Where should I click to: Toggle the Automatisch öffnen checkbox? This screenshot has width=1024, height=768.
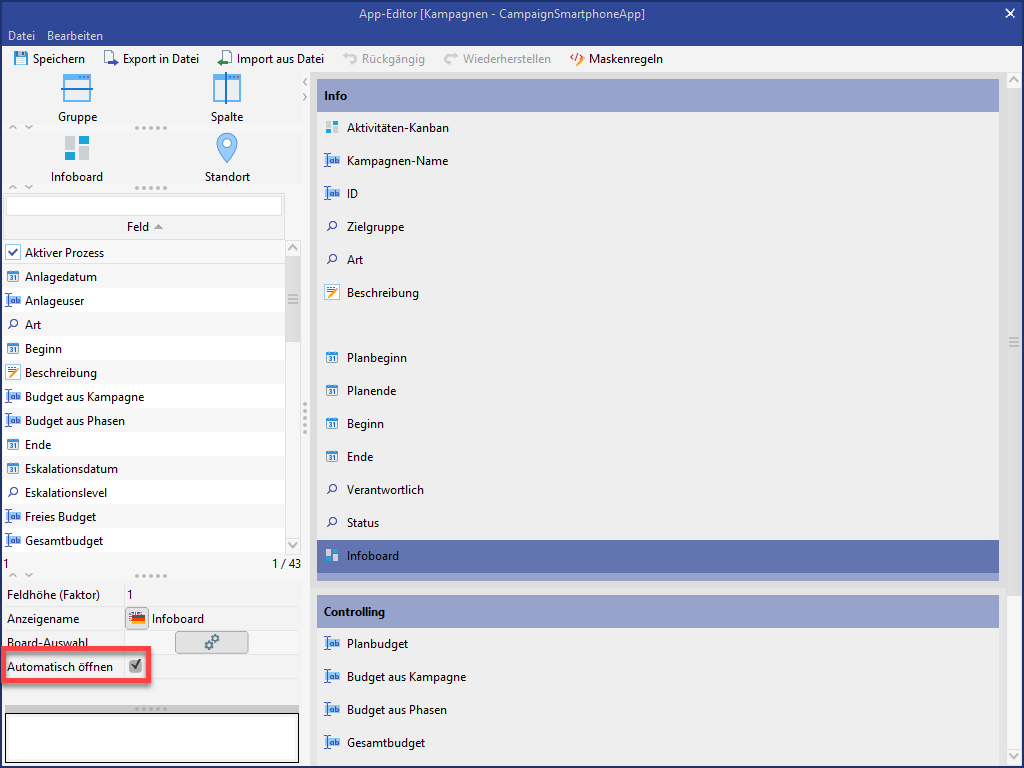click(x=136, y=666)
